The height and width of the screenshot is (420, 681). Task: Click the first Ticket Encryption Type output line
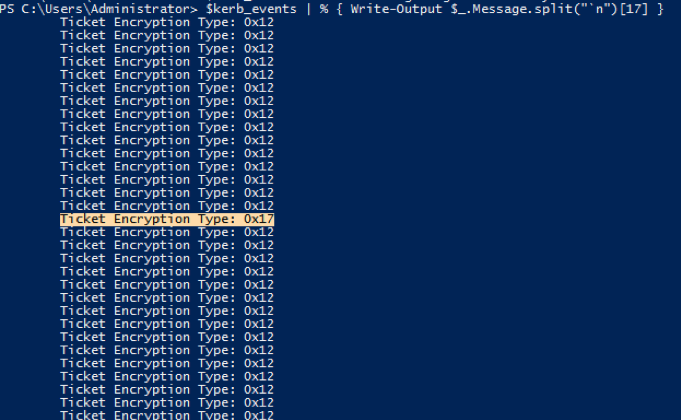pyautogui.click(x=167, y=22)
